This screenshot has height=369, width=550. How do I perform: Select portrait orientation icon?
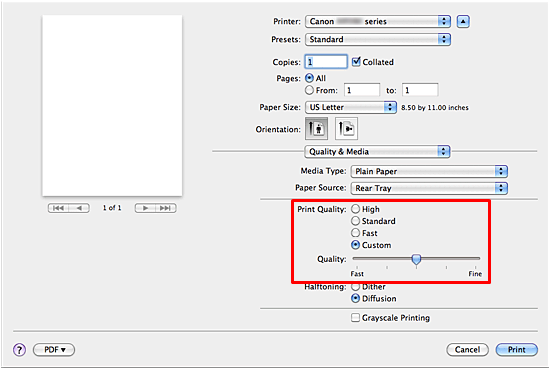coord(317,128)
